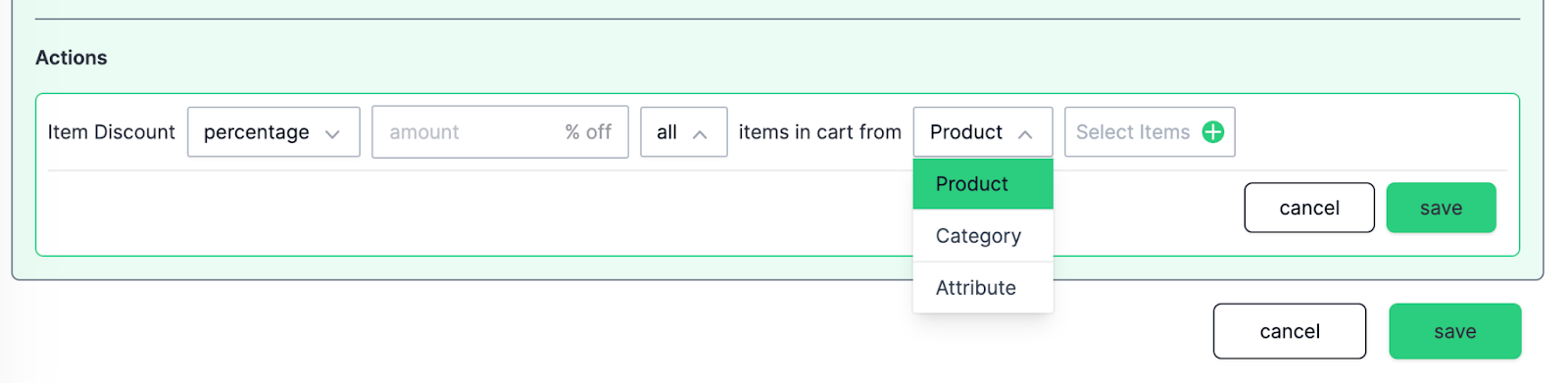Click the bottom green save button
This screenshot has height=383, width=1568.
click(x=1454, y=331)
